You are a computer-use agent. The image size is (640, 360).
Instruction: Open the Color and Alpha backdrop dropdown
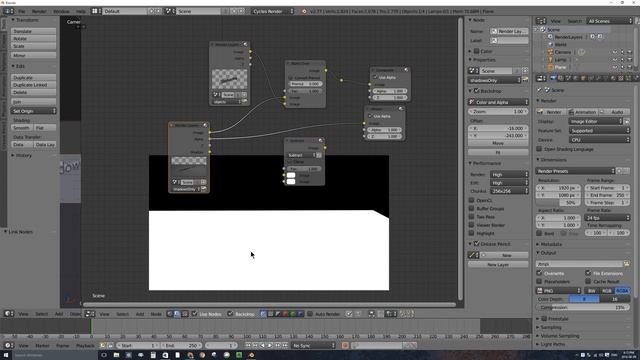498,102
